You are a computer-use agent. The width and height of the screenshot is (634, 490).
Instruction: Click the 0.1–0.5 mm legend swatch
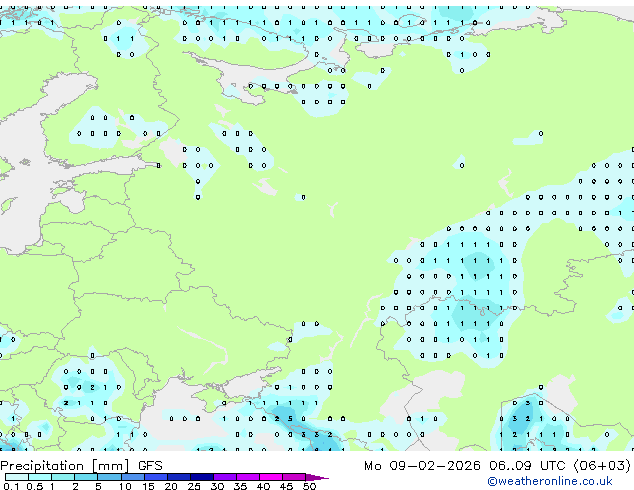coord(17,477)
